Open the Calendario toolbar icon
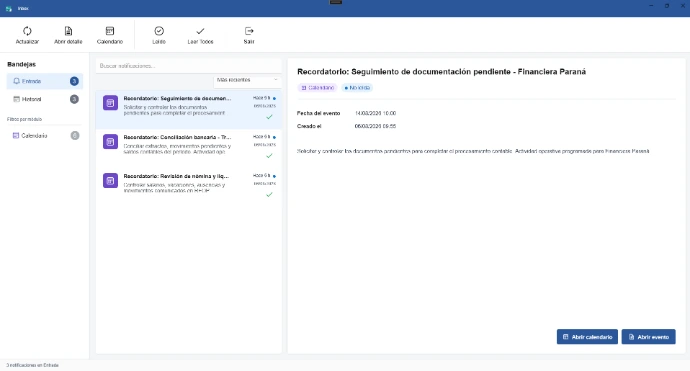 [x=110, y=31]
